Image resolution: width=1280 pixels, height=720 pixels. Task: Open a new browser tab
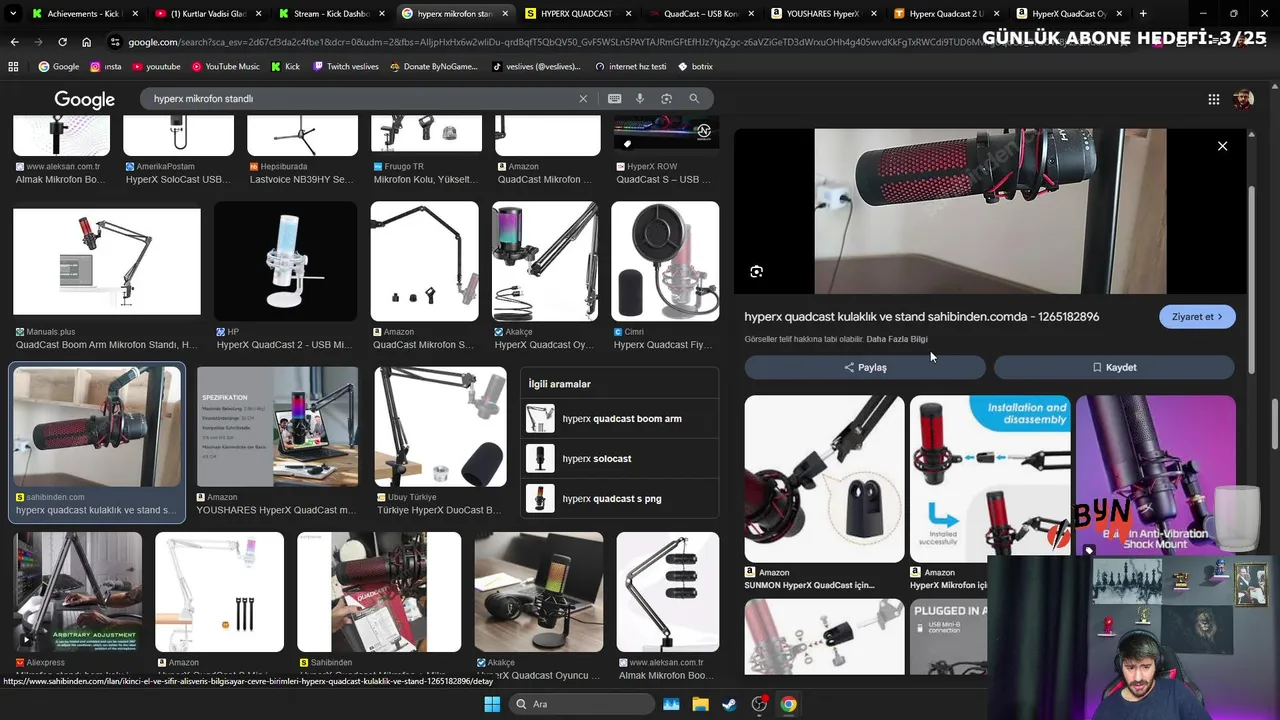1143,13
